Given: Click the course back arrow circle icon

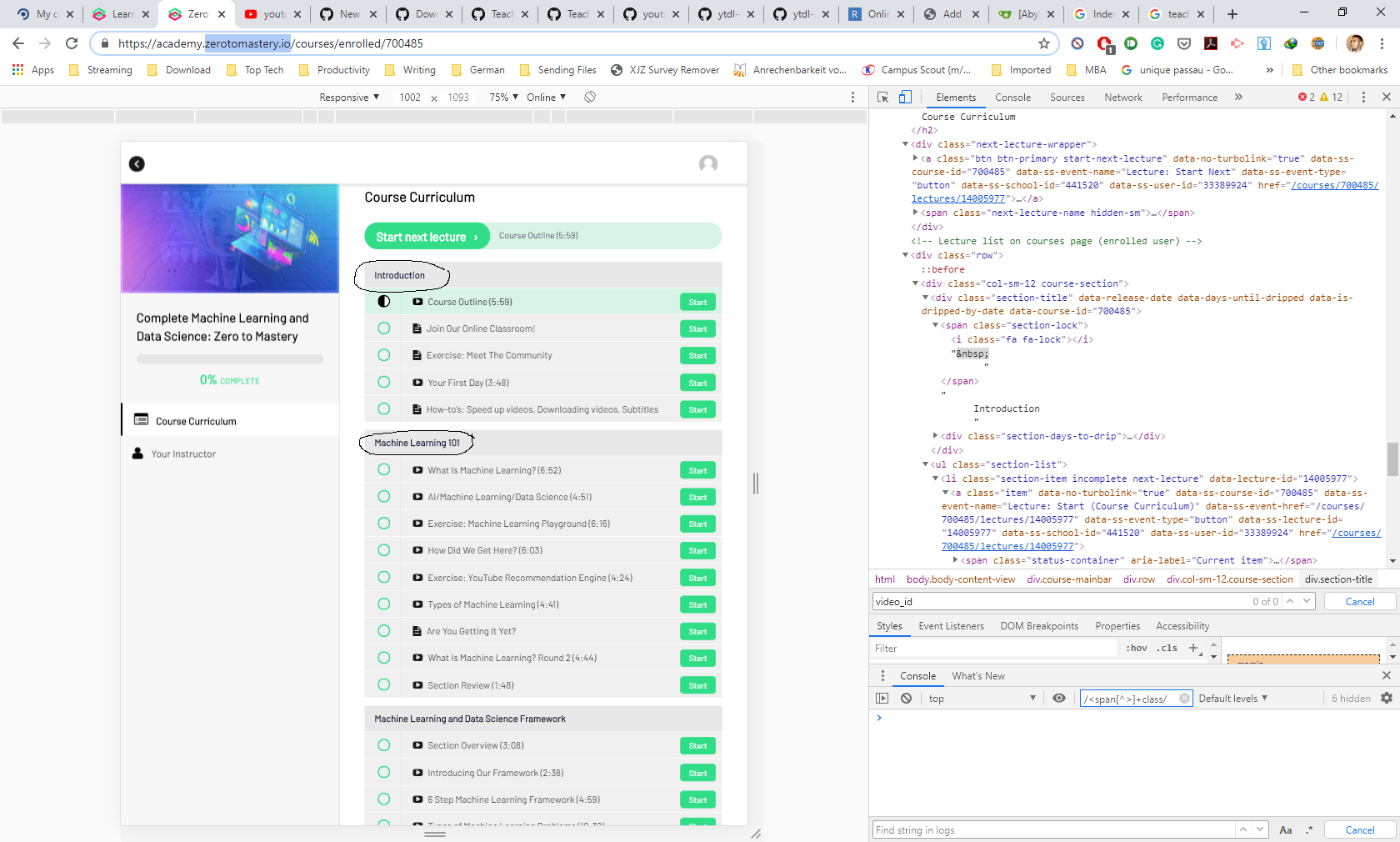Looking at the screenshot, I should point(137,164).
